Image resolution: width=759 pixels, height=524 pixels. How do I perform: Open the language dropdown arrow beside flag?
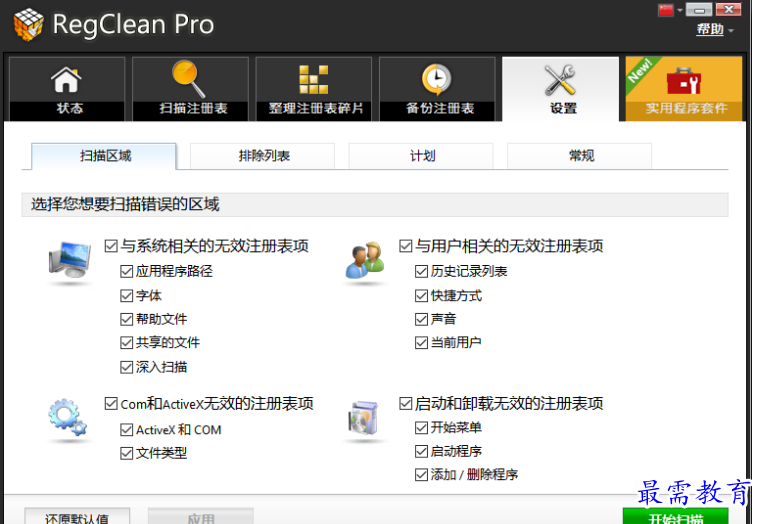point(680,10)
